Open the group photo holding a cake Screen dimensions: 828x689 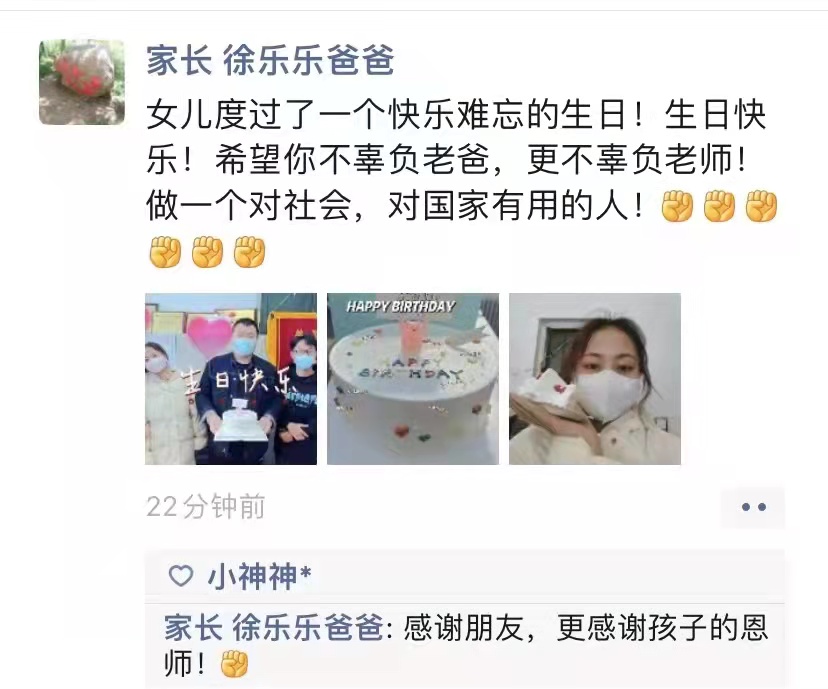click(231, 379)
